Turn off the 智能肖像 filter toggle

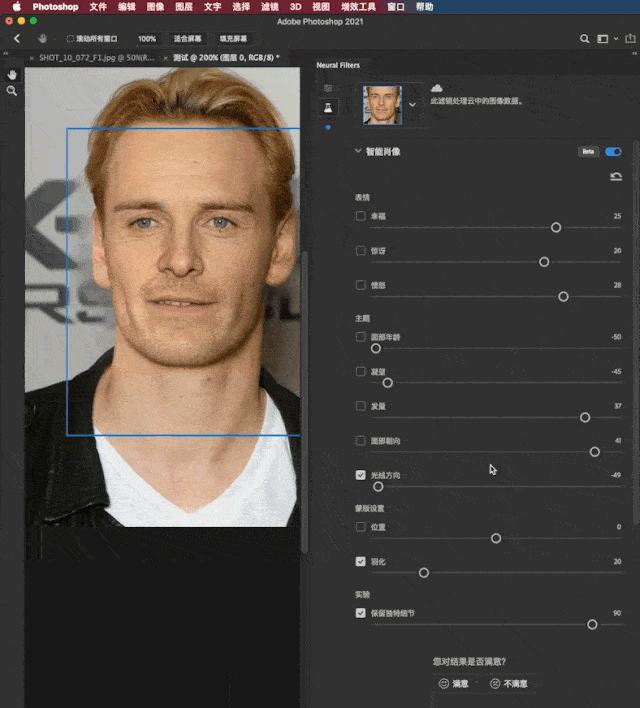(613, 152)
